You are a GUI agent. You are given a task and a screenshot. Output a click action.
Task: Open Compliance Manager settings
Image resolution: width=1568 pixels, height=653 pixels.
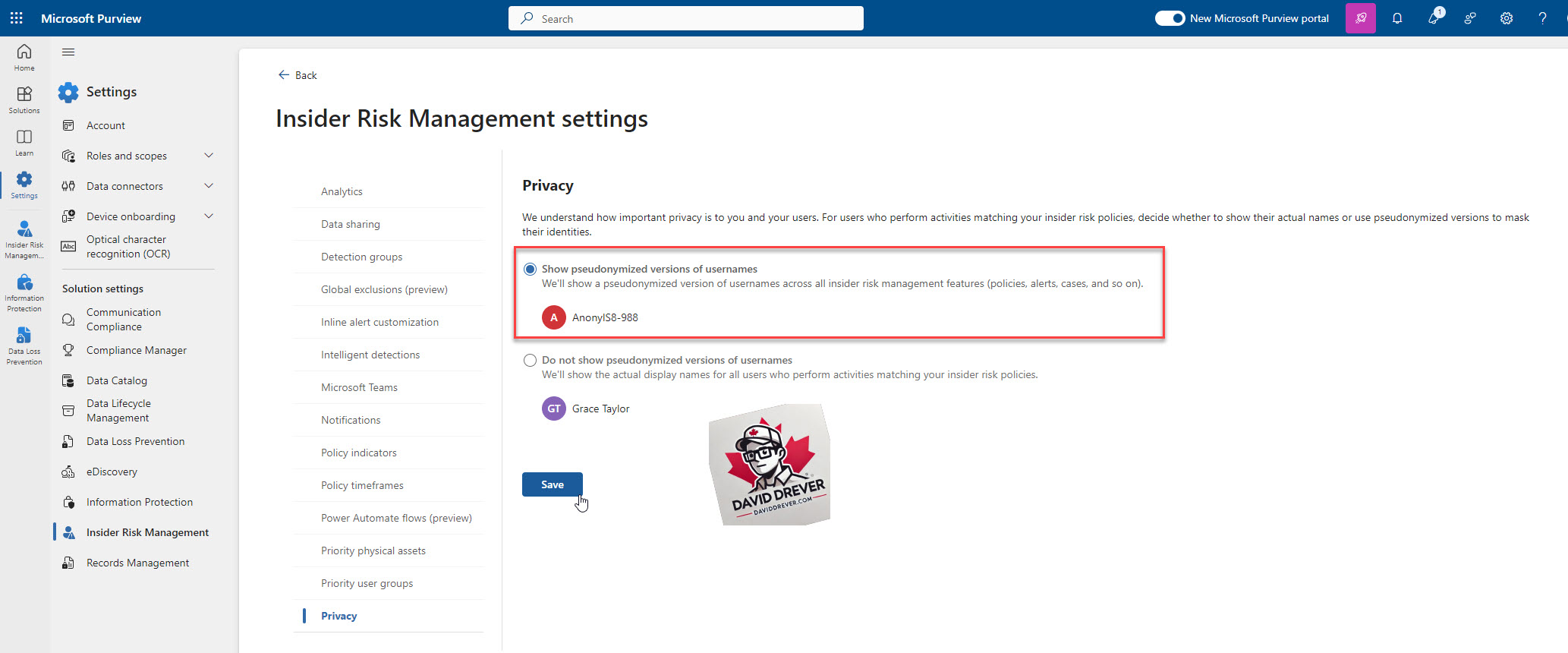137,350
